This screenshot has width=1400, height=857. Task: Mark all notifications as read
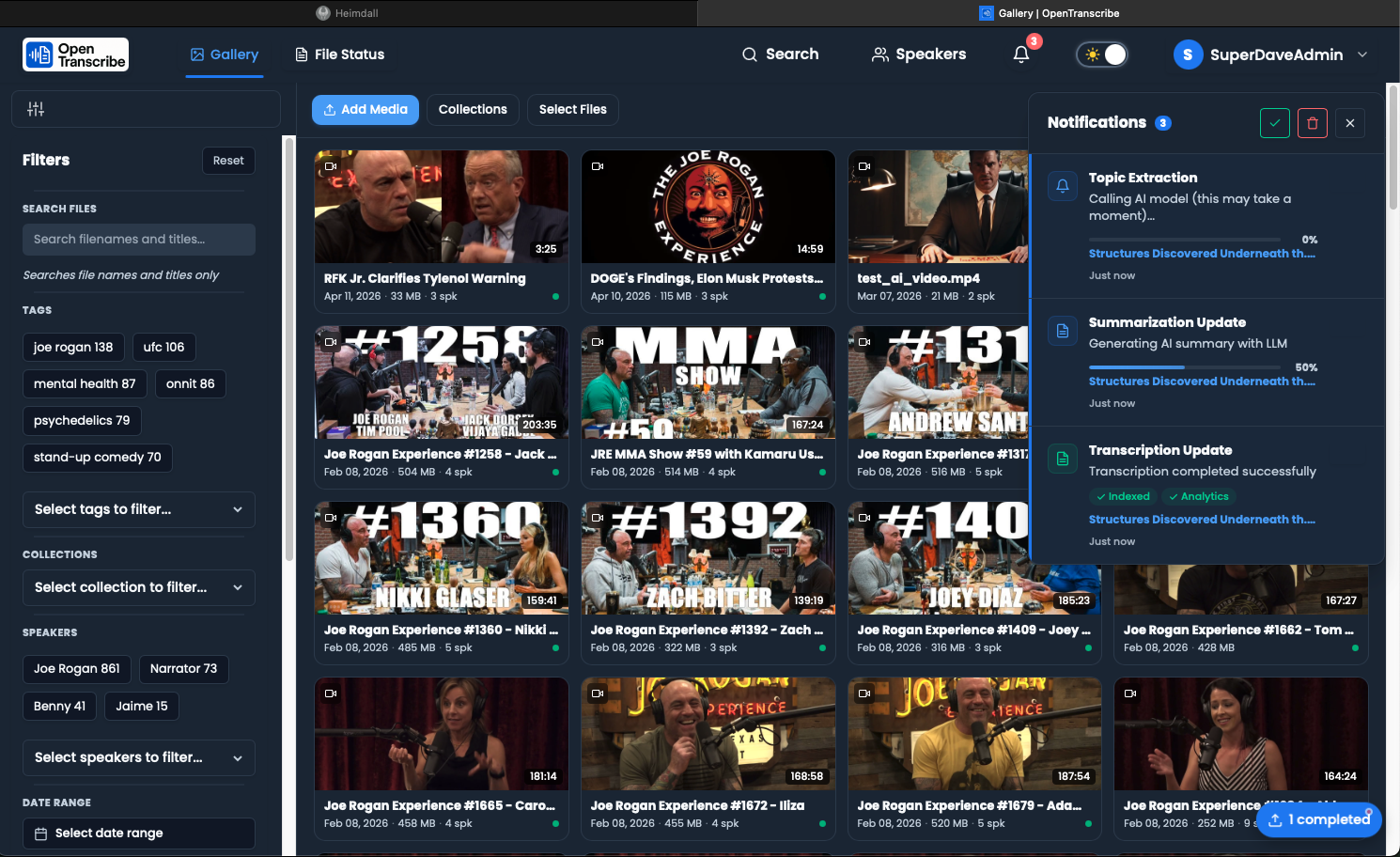point(1275,123)
